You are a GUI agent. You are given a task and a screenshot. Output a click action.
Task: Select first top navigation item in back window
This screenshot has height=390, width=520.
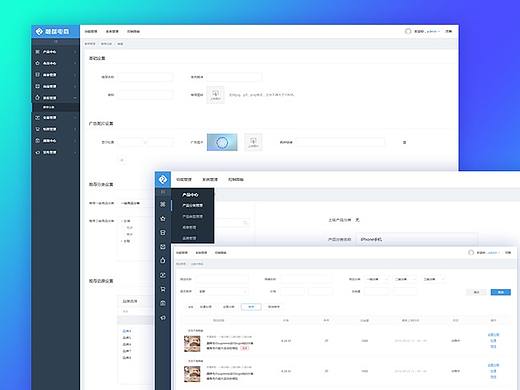tap(91, 32)
